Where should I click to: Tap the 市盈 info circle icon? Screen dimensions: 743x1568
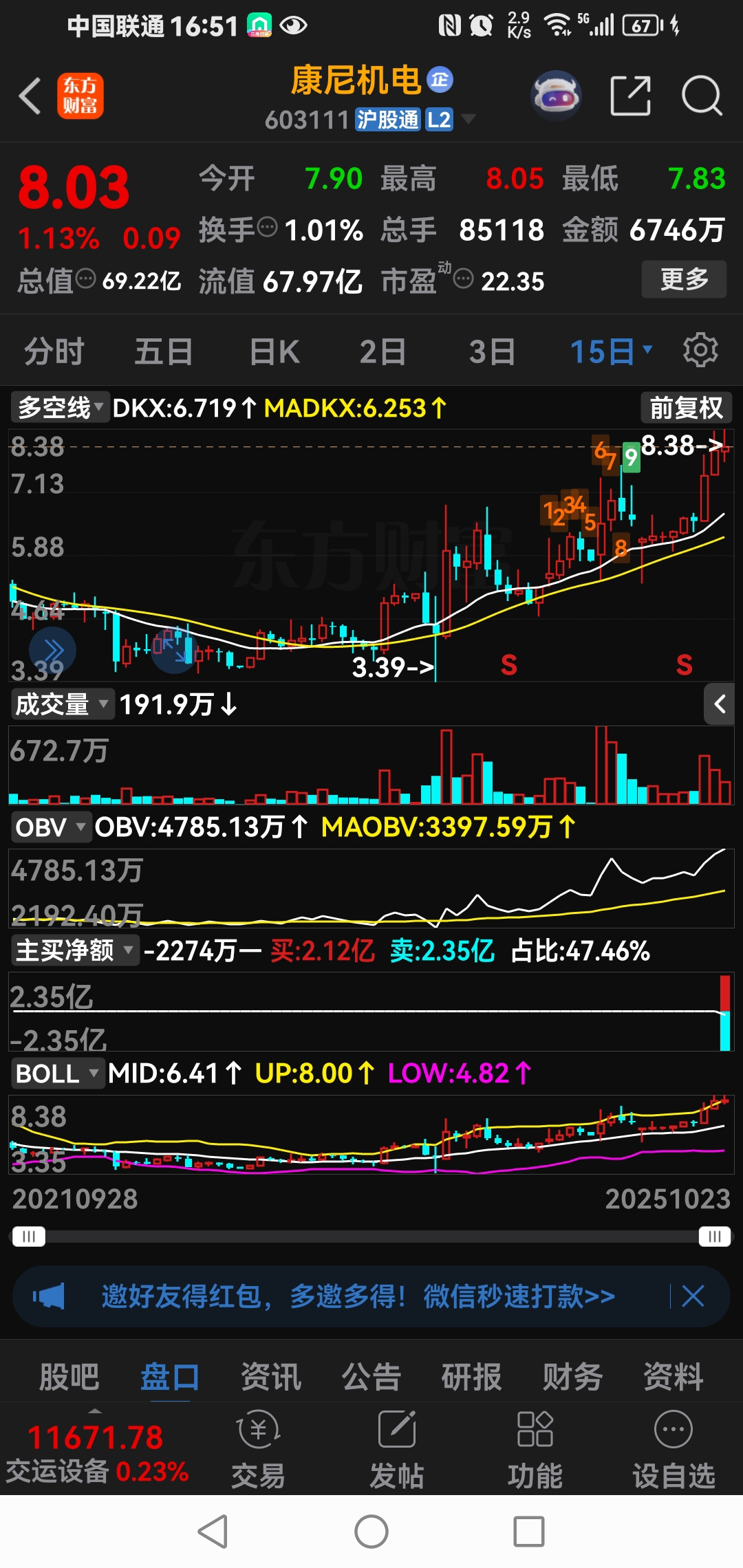coord(464,279)
